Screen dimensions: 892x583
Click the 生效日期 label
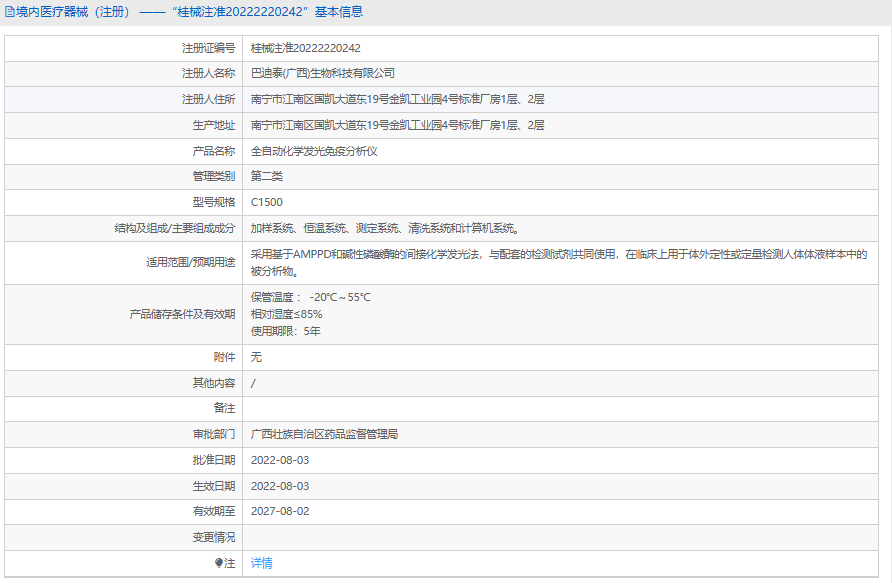point(214,486)
